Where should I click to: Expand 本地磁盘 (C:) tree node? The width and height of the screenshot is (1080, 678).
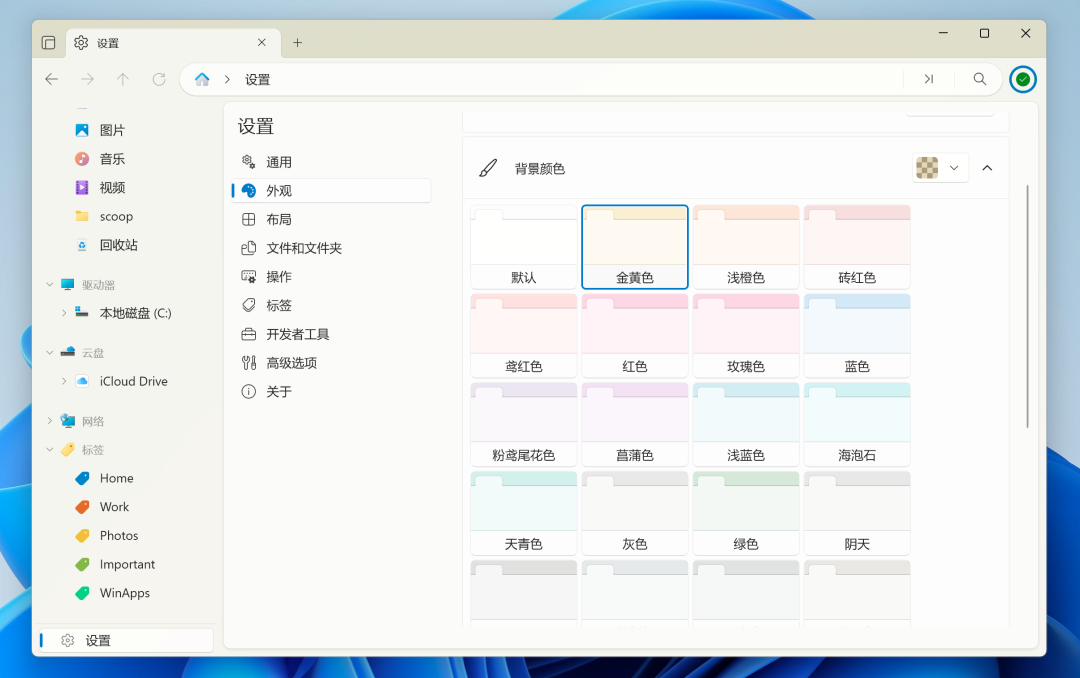pos(64,313)
